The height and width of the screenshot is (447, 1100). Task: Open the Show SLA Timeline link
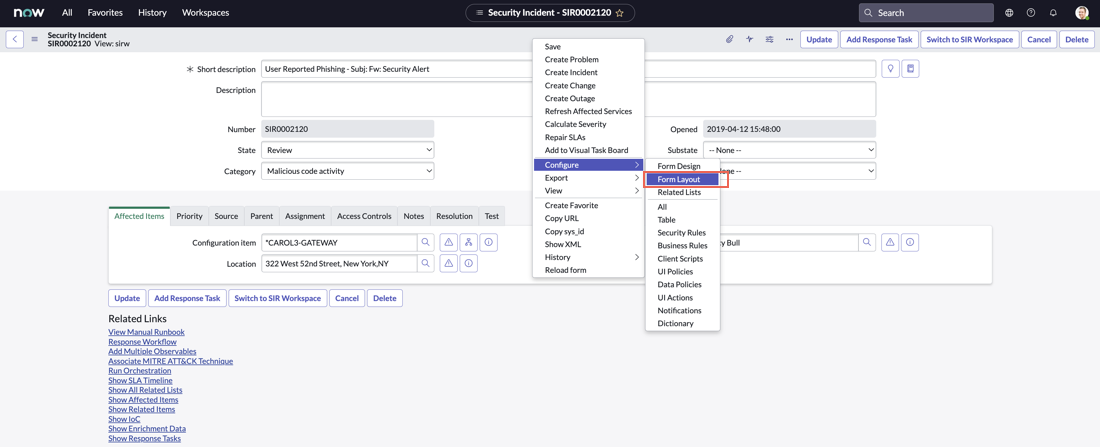pos(140,380)
